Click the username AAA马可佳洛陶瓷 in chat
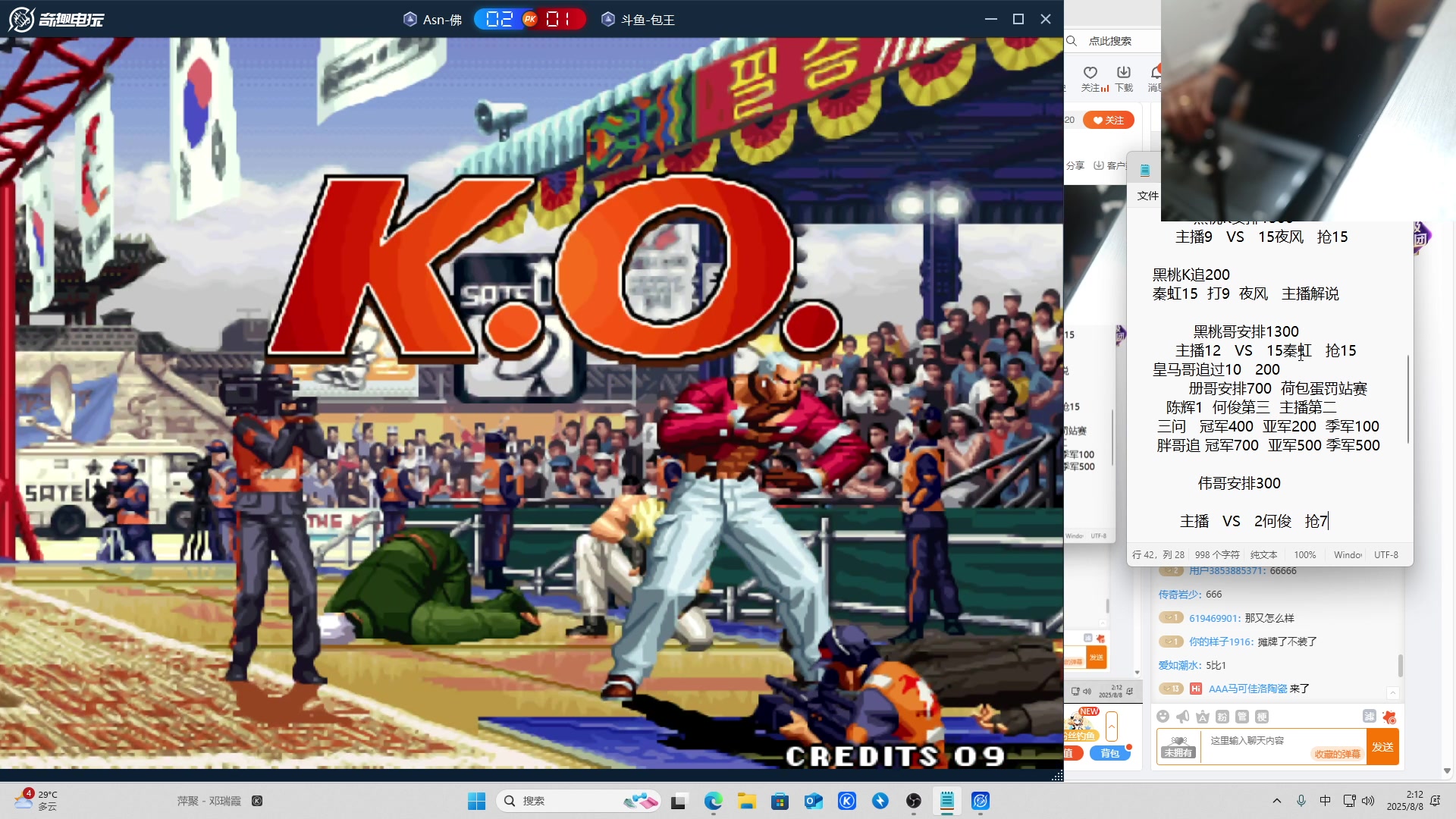Image resolution: width=1456 pixels, height=819 pixels. tap(1247, 689)
